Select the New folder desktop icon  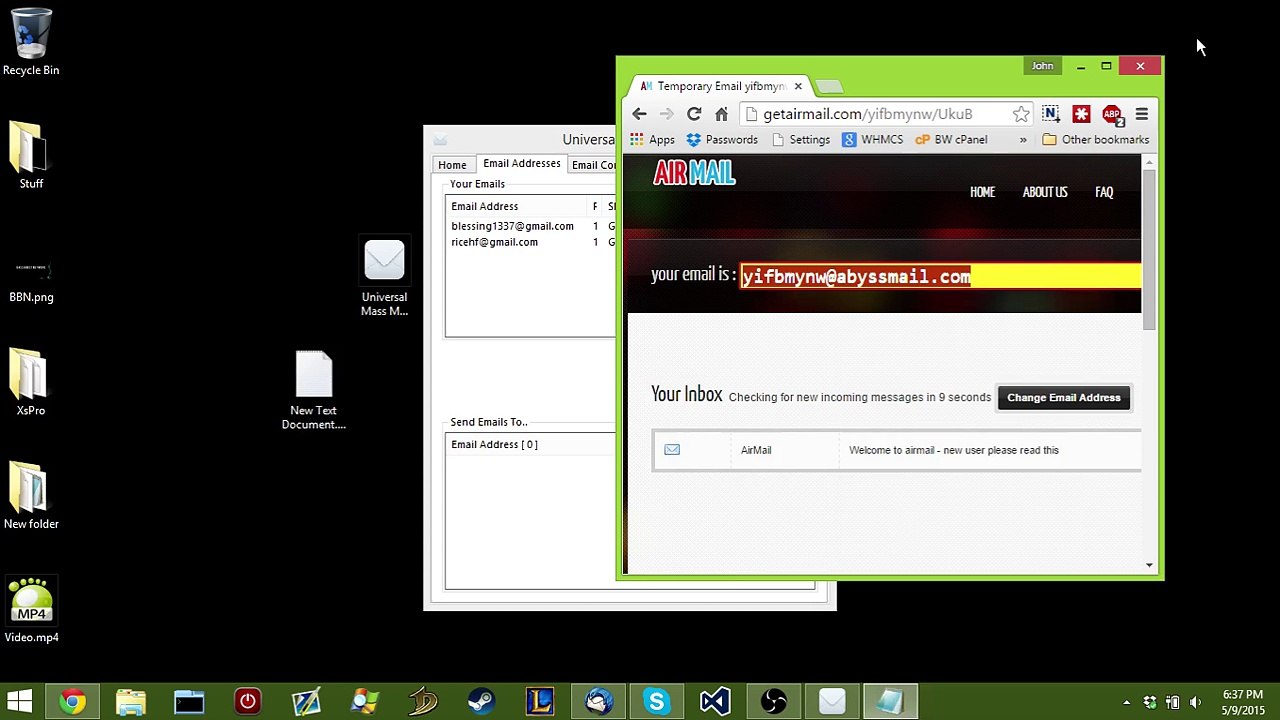click(31, 495)
